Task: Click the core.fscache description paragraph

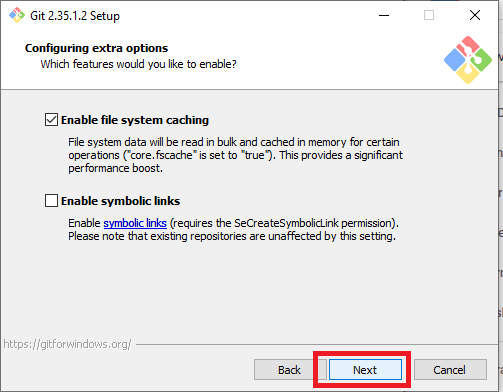Action: 235,155
